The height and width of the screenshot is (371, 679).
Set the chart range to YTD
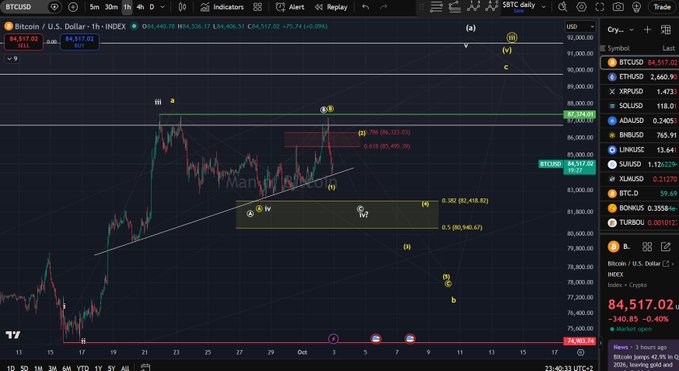pyautogui.click(x=83, y=368)
